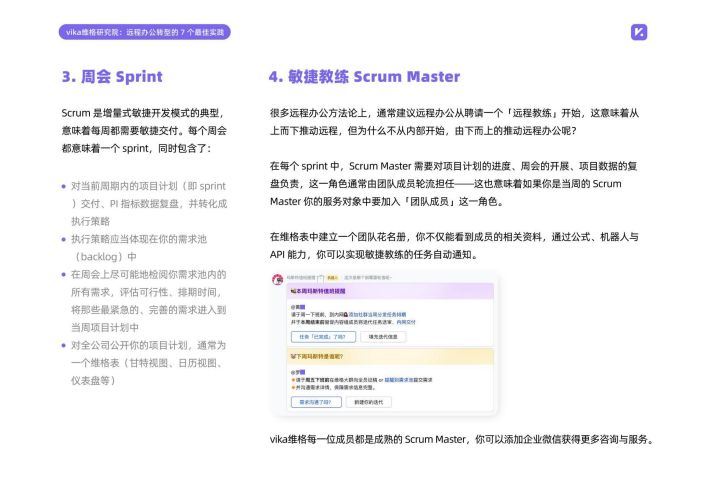Image resolution: width=710 pixels, height=501 pixels.
Task: Click the purple '本周玛斯特值班提醒' card header
Action: point(390,291)
